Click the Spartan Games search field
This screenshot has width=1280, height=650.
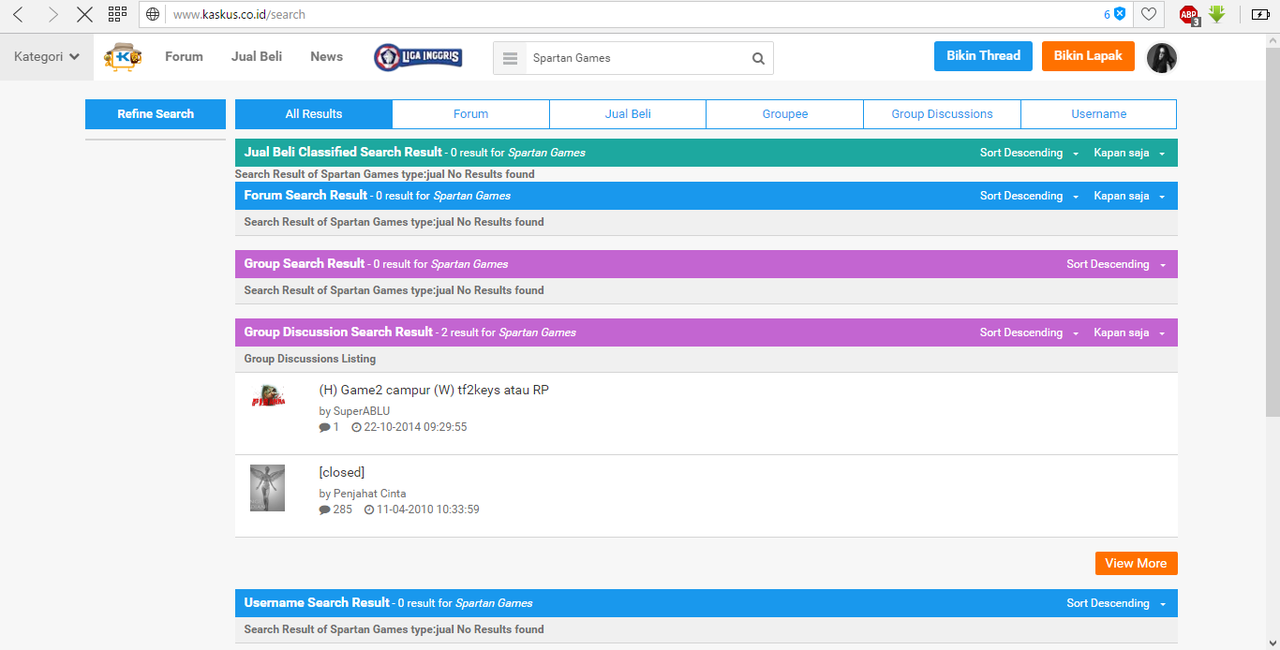(x=635, y=58)
